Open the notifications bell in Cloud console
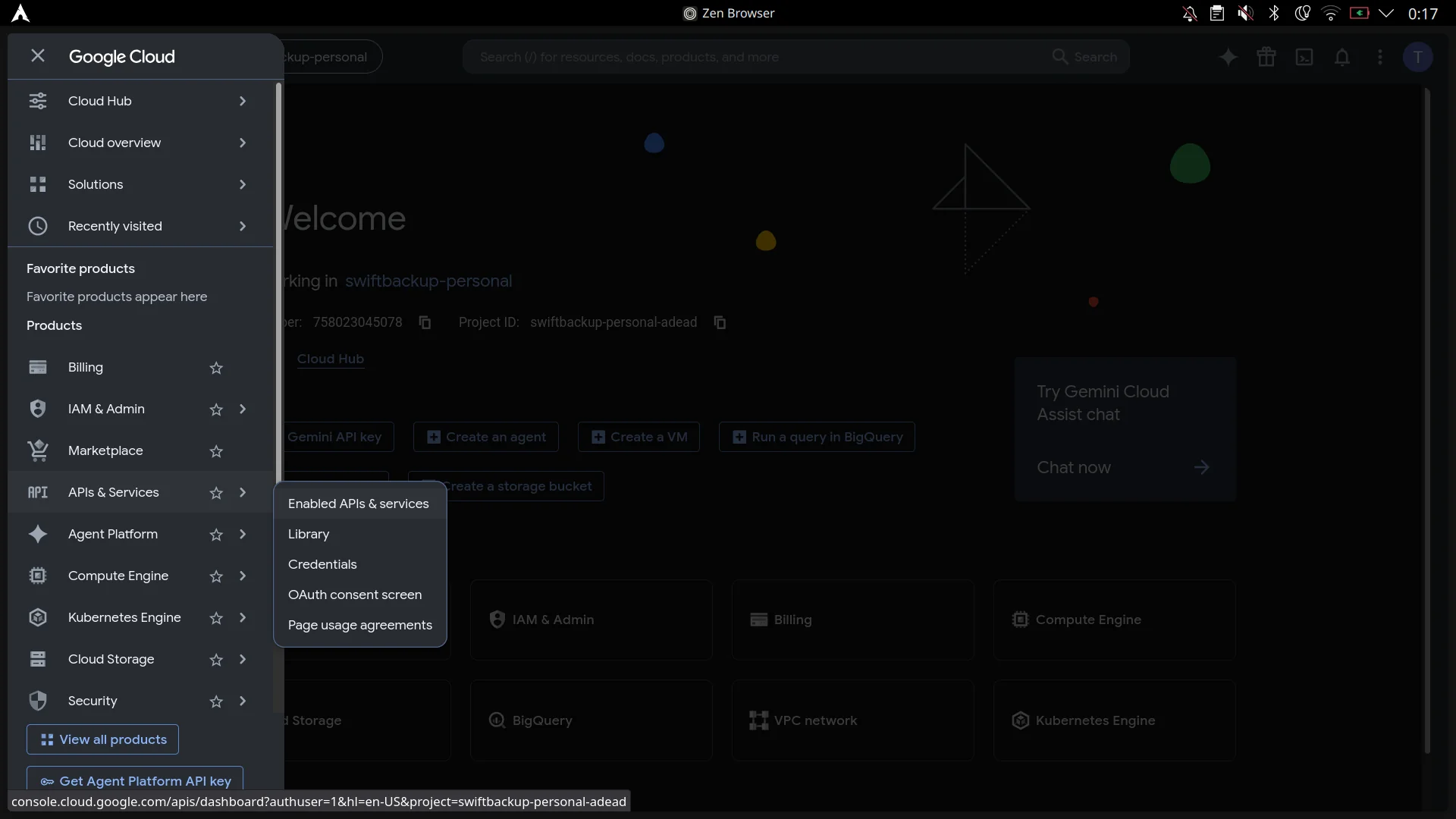1456x819 pixels. 1342,57
